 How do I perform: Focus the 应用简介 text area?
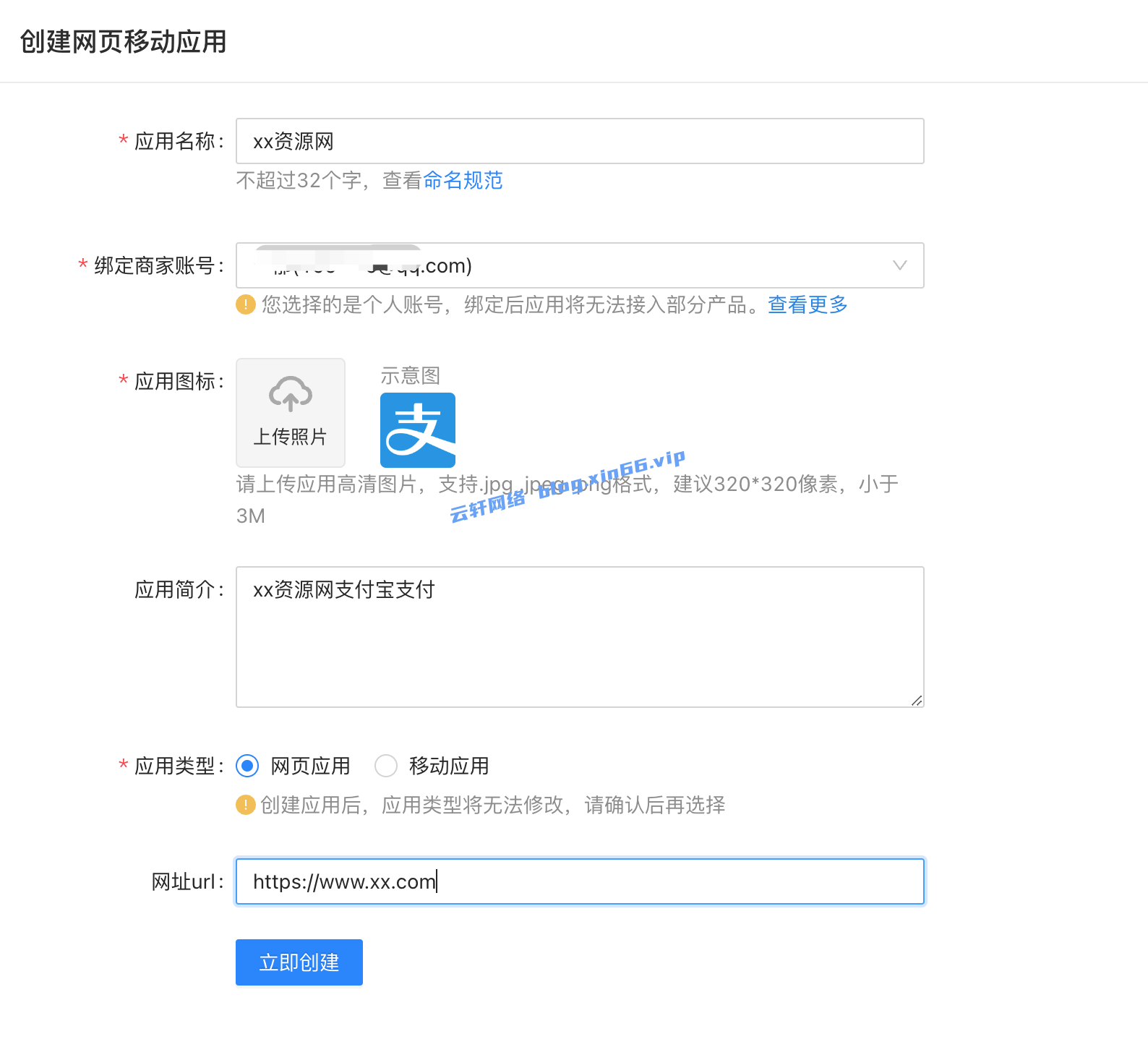[580, 637]
